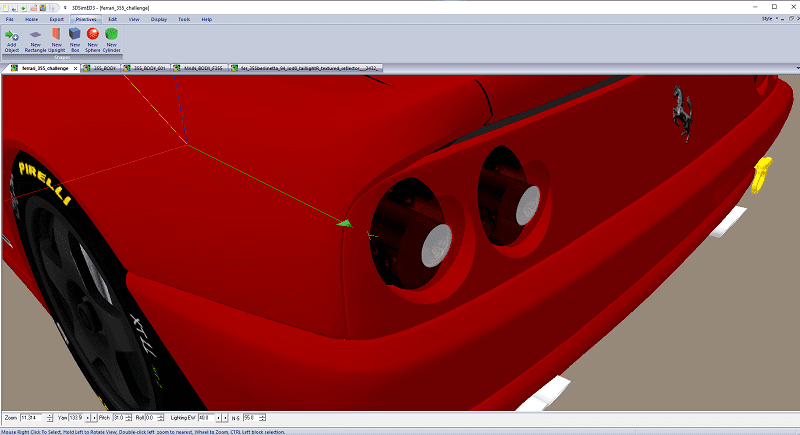Insert a New Sphere primitive

93,40
